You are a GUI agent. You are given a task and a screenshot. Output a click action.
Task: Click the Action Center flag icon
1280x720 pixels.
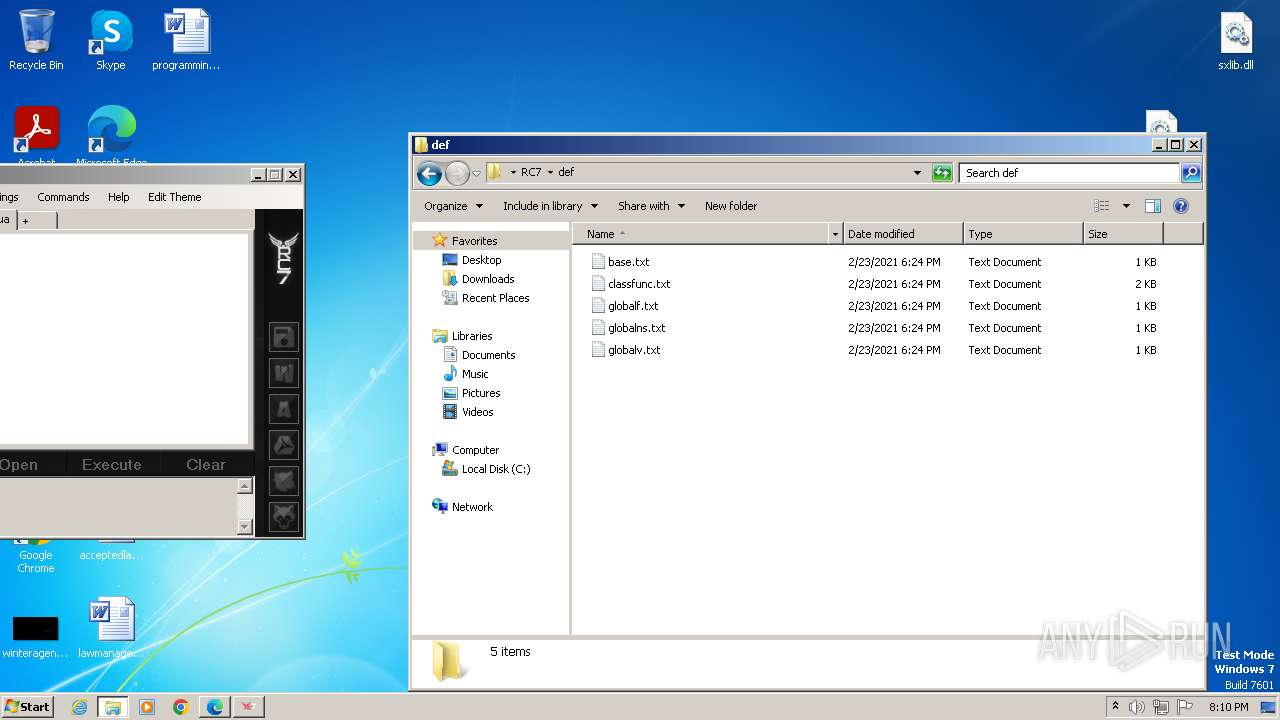click(1185, 707)
